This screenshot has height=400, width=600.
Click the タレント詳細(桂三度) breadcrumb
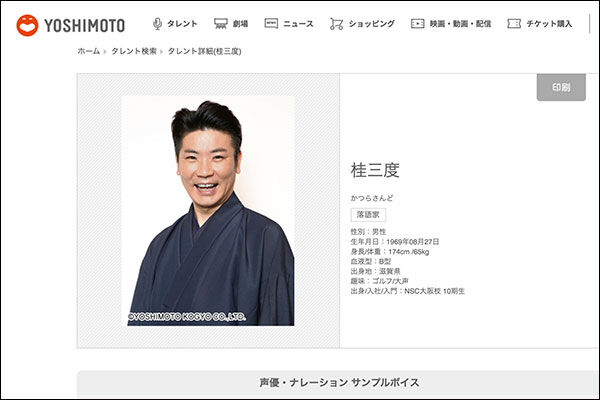(x=205, y=51)
